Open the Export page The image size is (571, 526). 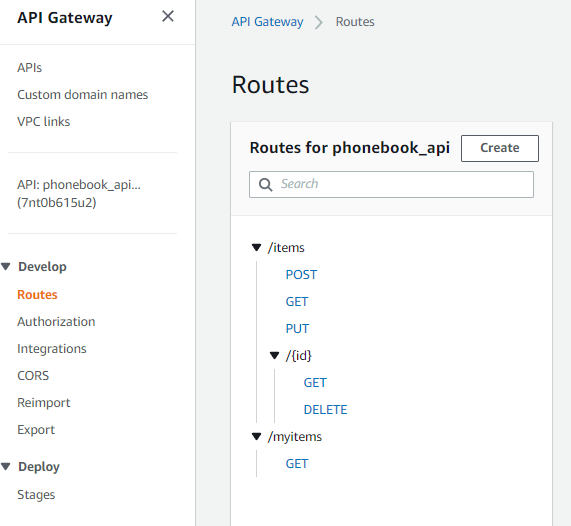click(x=36, y=430)
